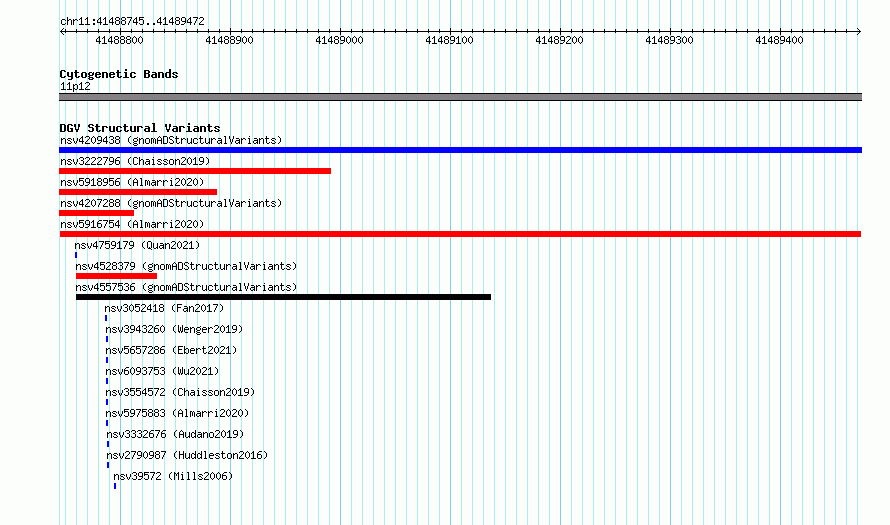Click the blue nsv4759179 variant marker
890x525 pixels.
coord(76,255)
